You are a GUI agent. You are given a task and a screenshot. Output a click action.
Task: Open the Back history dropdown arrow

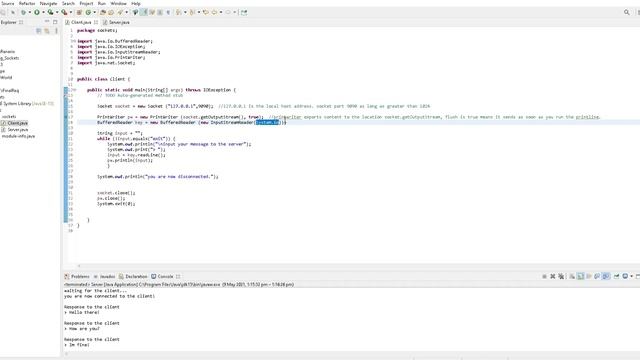[221, 12]
